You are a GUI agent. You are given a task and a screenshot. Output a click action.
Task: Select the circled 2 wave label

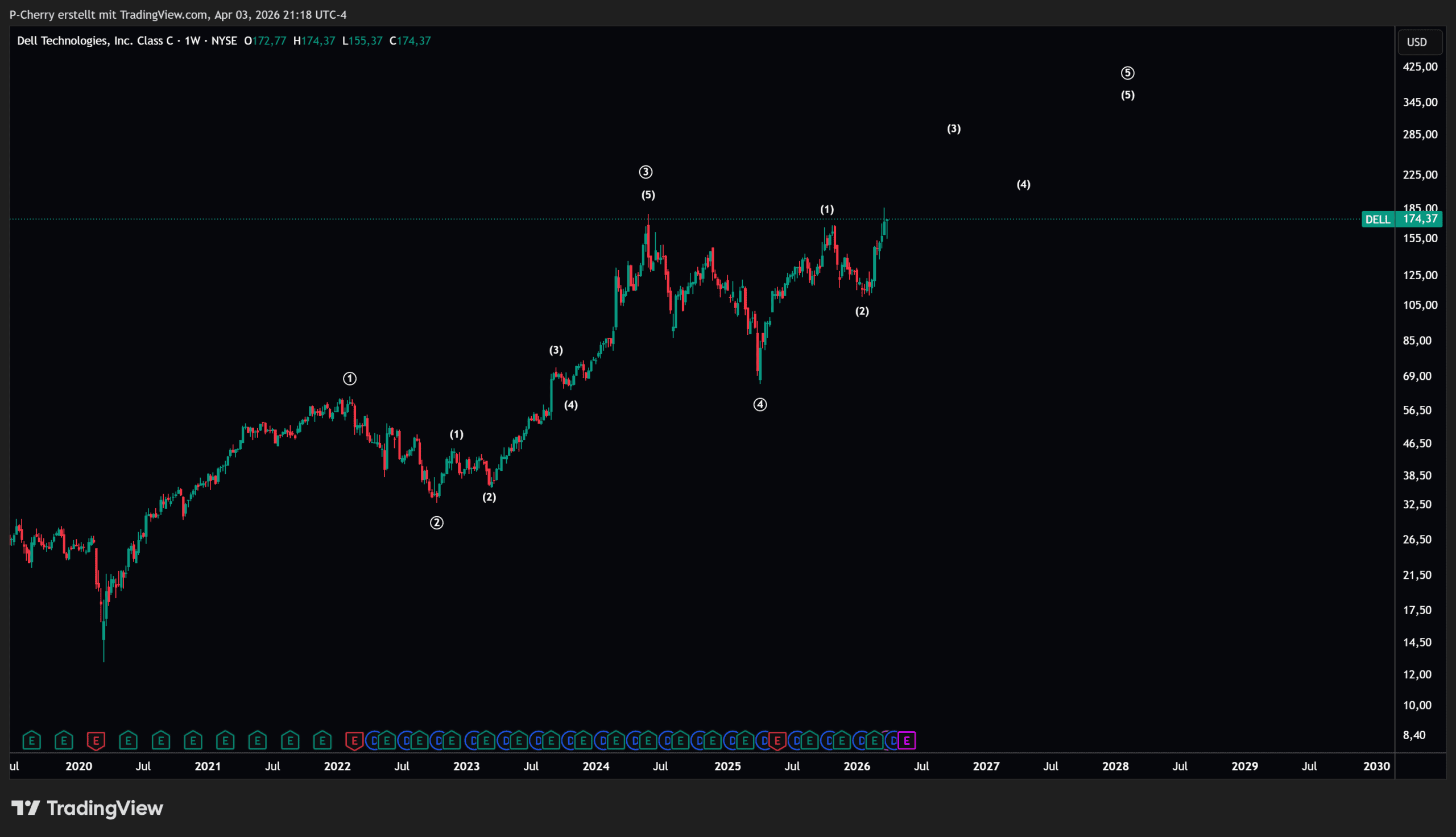coord(437,523)
